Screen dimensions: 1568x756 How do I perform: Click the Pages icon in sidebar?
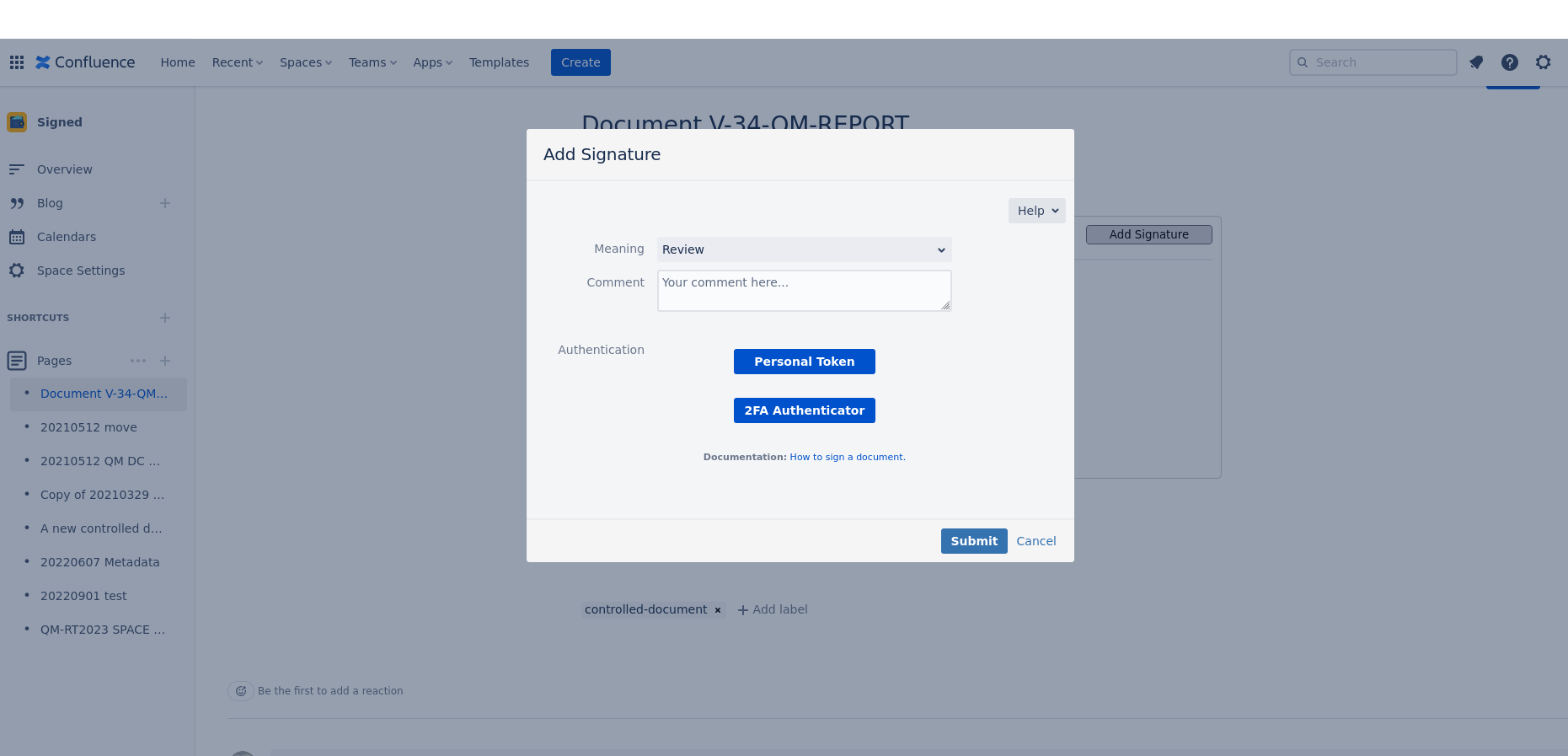coord(17,361)
